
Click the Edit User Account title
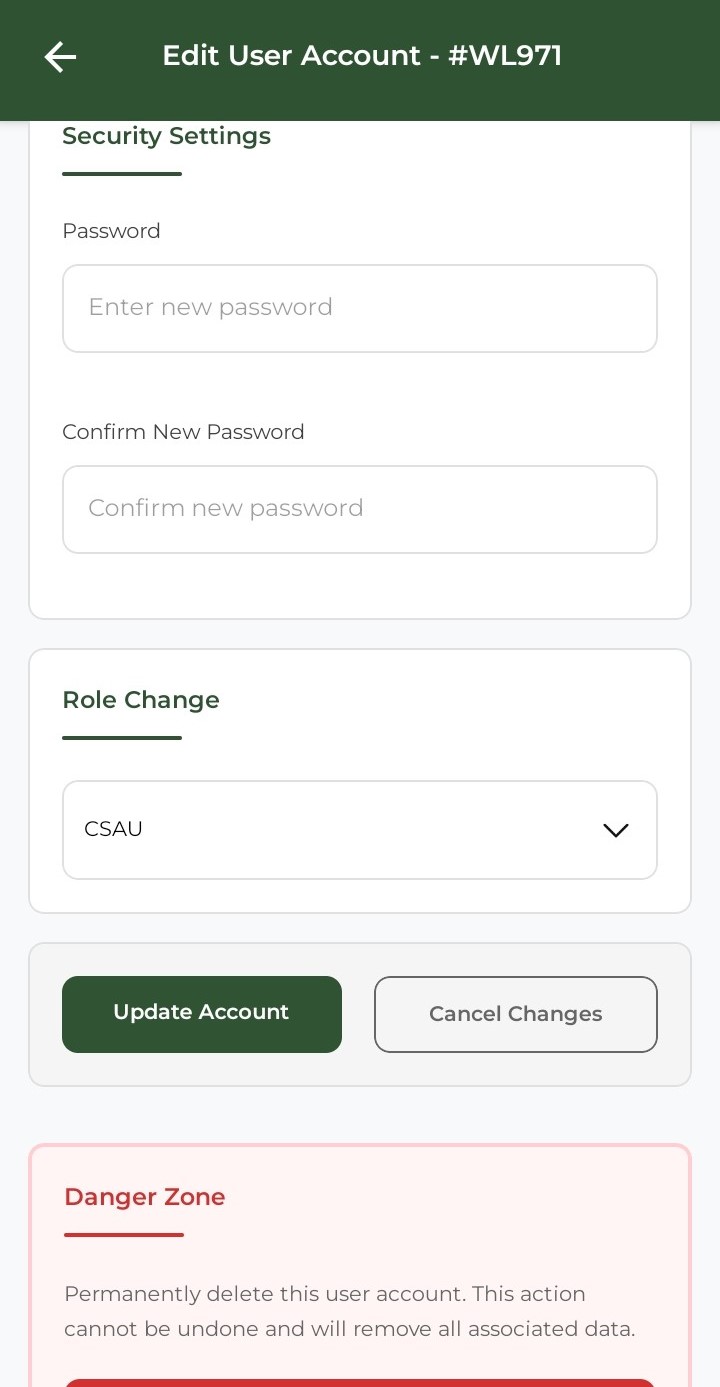pyautogui.click(x=291, y=56)
